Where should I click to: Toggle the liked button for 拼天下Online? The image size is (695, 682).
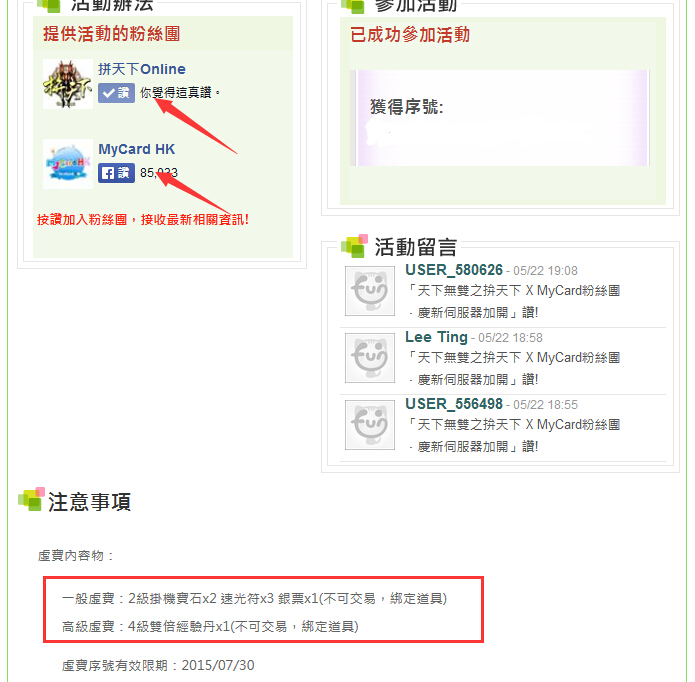coord(116,93)
